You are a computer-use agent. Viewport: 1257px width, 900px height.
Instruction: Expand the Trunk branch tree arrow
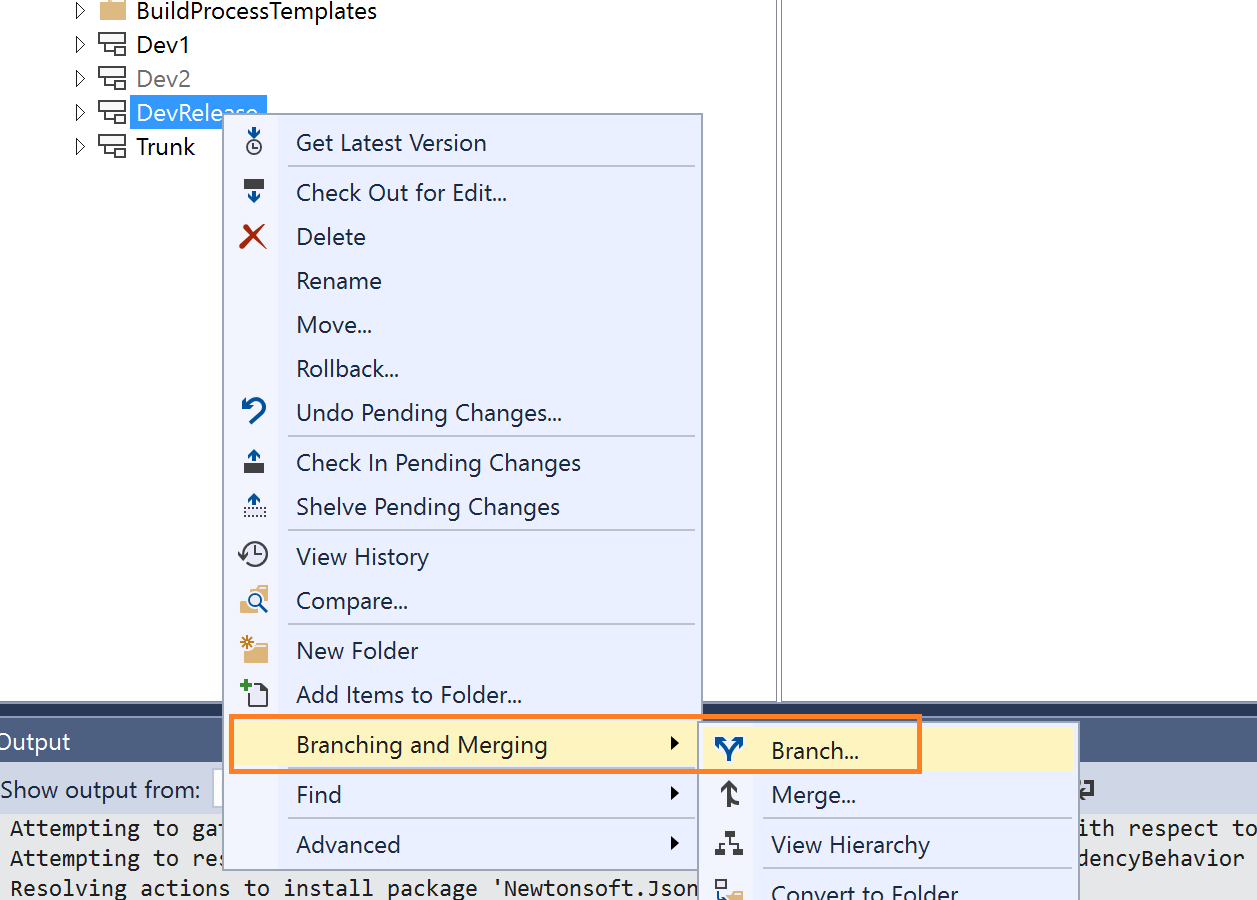tap(81, 147)
